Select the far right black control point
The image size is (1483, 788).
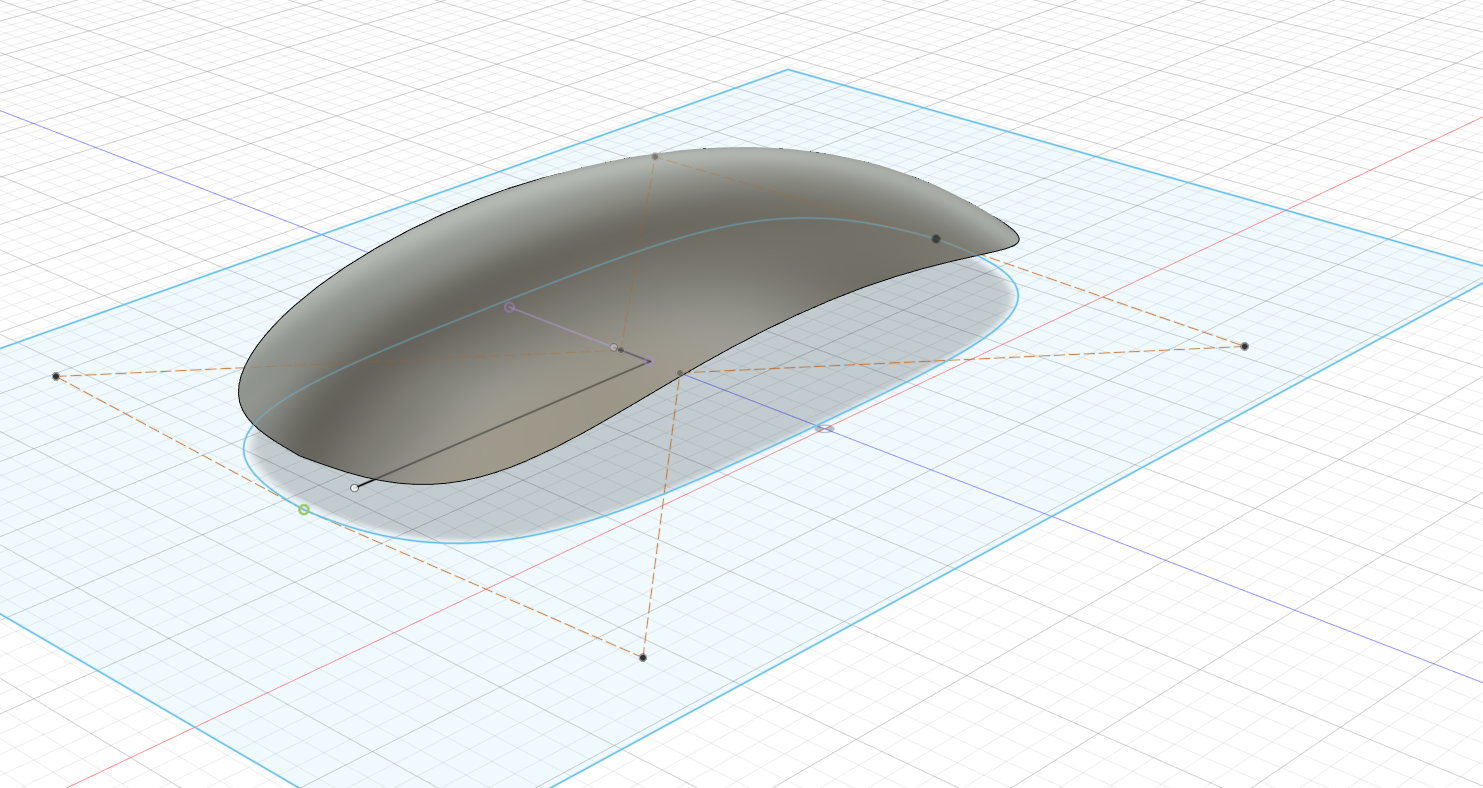1245,346
